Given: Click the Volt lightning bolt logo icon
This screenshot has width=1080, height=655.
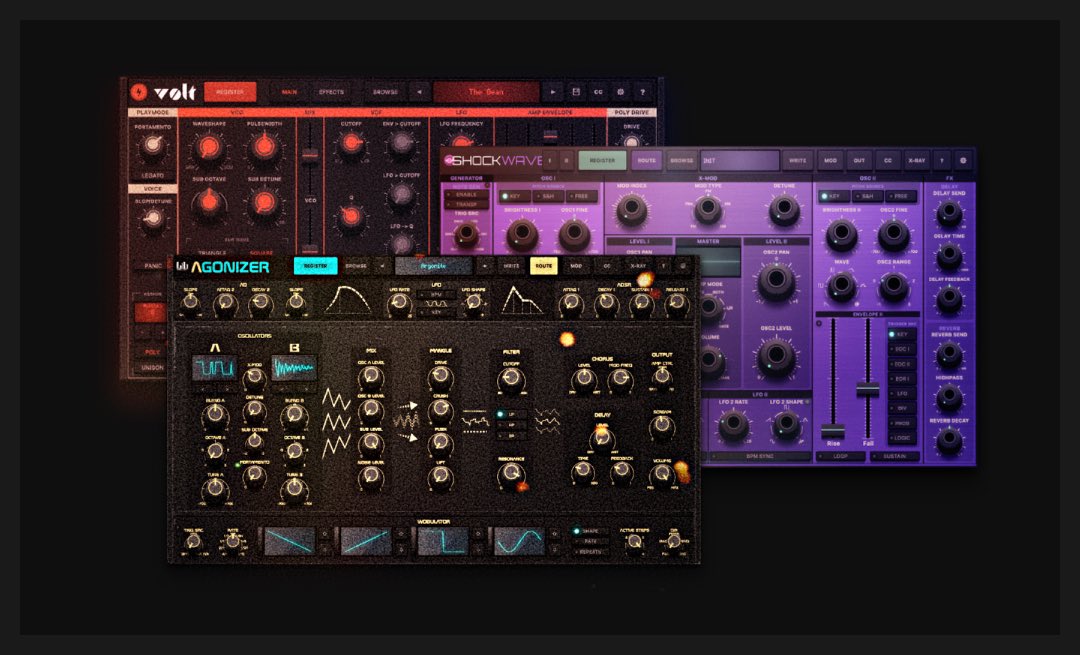Looking at the screenshot, I should click(x=138, y=92).
